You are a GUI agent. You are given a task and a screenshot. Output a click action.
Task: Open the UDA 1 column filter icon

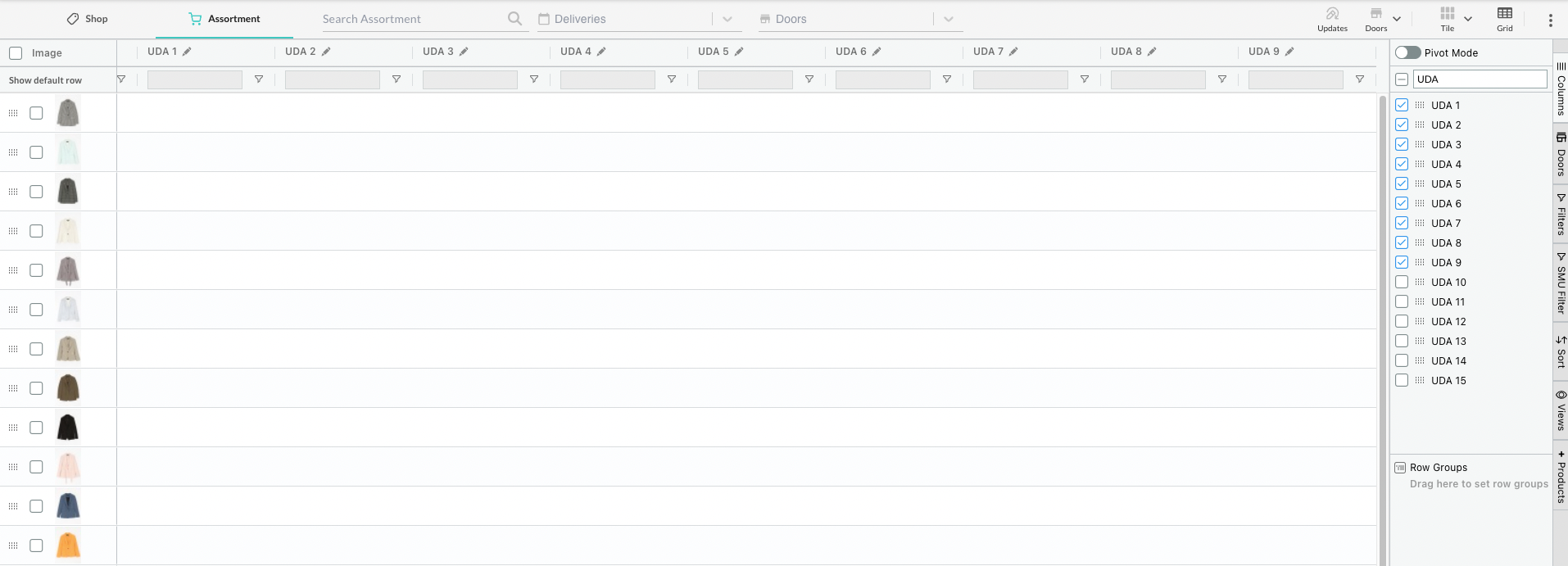(x=259, y=79)
